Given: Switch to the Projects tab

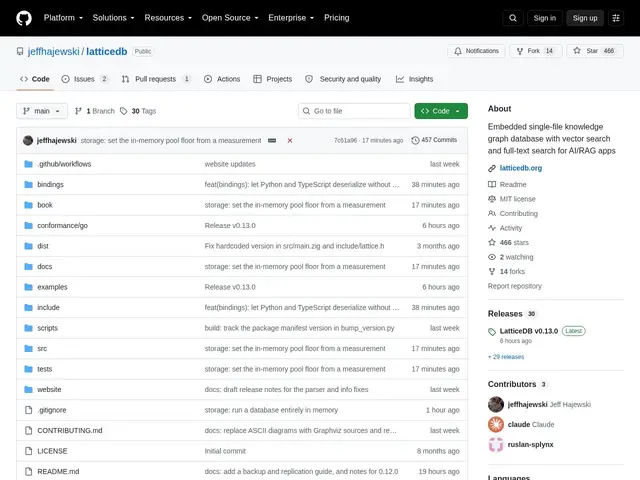Looking at the screenshot, I should click(x=273, y=79).
